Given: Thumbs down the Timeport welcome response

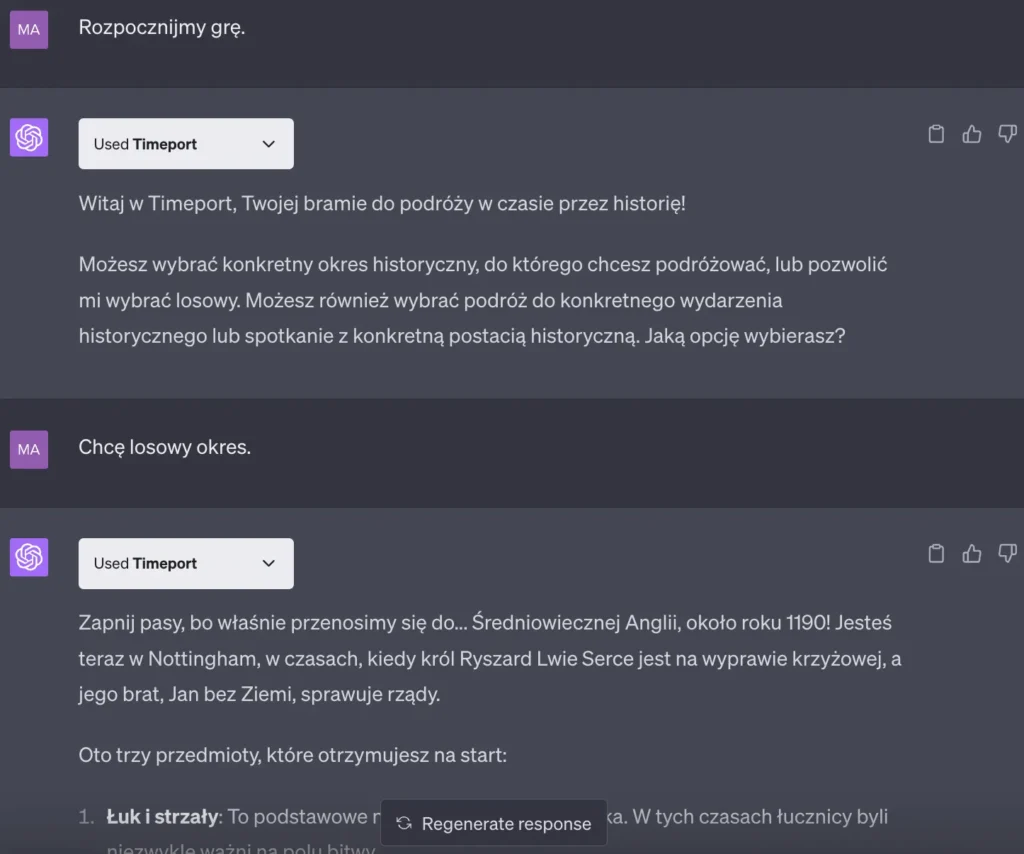Looking at the screenshot, I should [x=1007, y=134].
